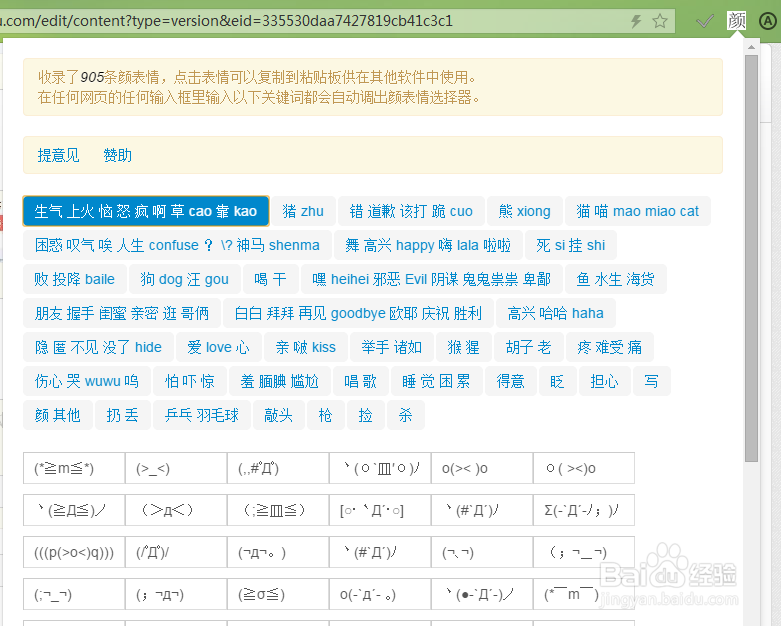
Task: Select the 眨 category
Action: (x=558, y=381)
